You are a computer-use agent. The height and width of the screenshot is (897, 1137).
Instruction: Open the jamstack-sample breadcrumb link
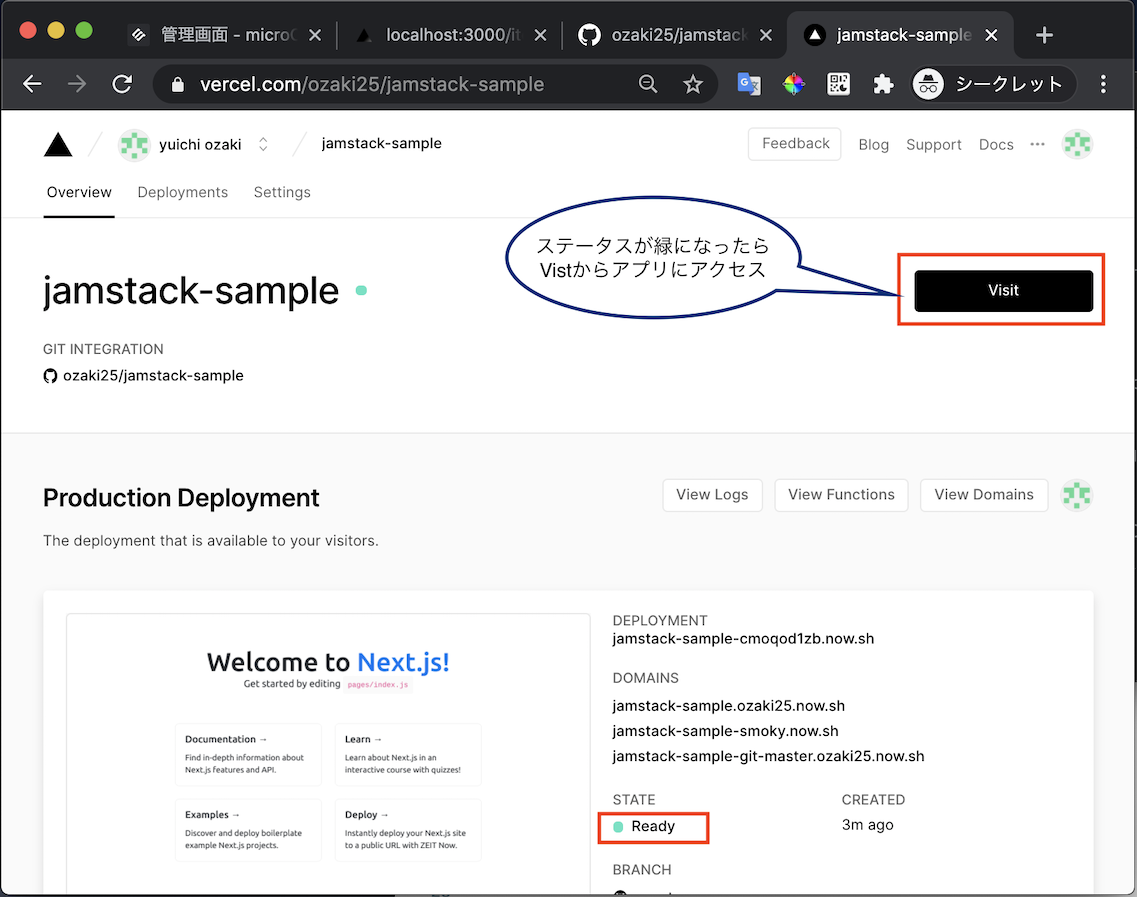coord(381,144)
